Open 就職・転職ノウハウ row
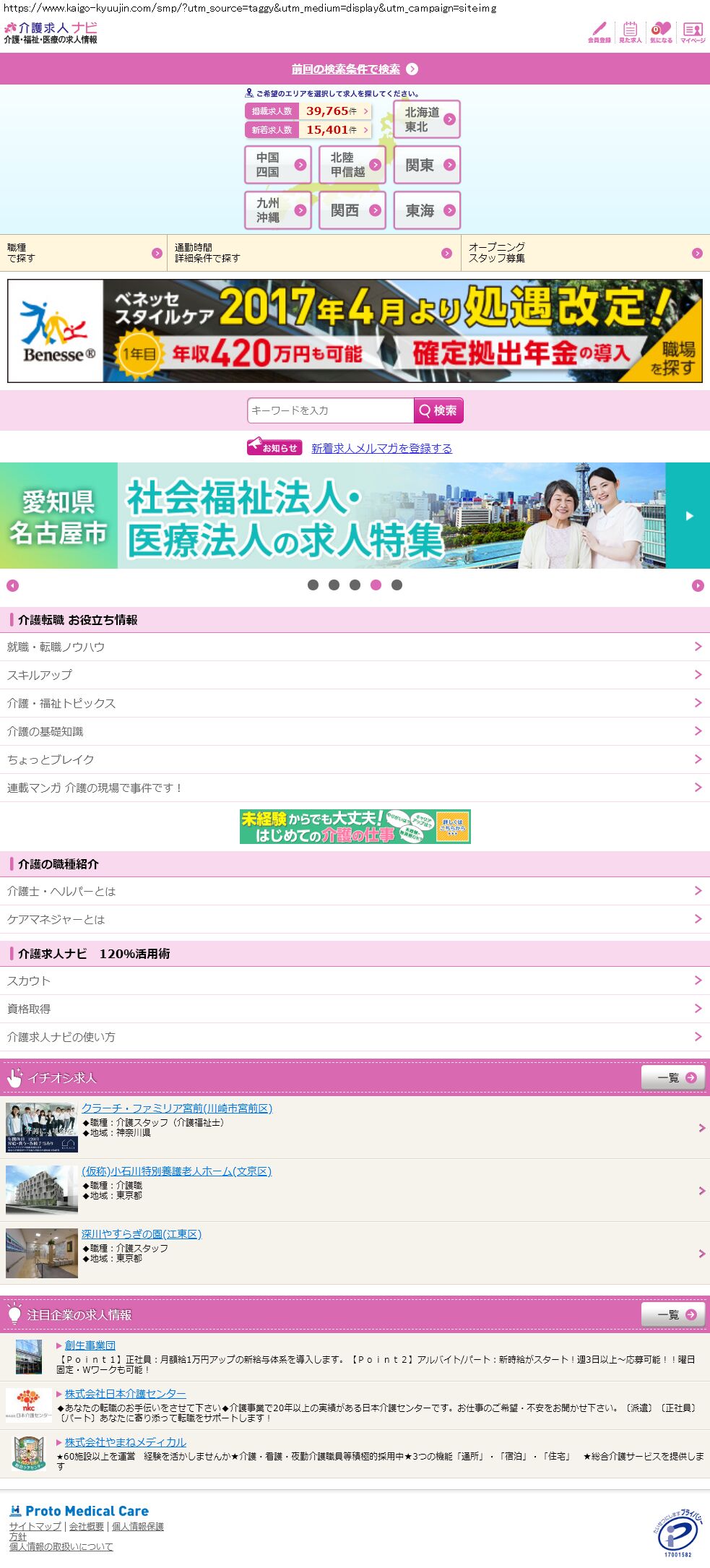Screen dimensions: 710x1568 coord(355,647)
